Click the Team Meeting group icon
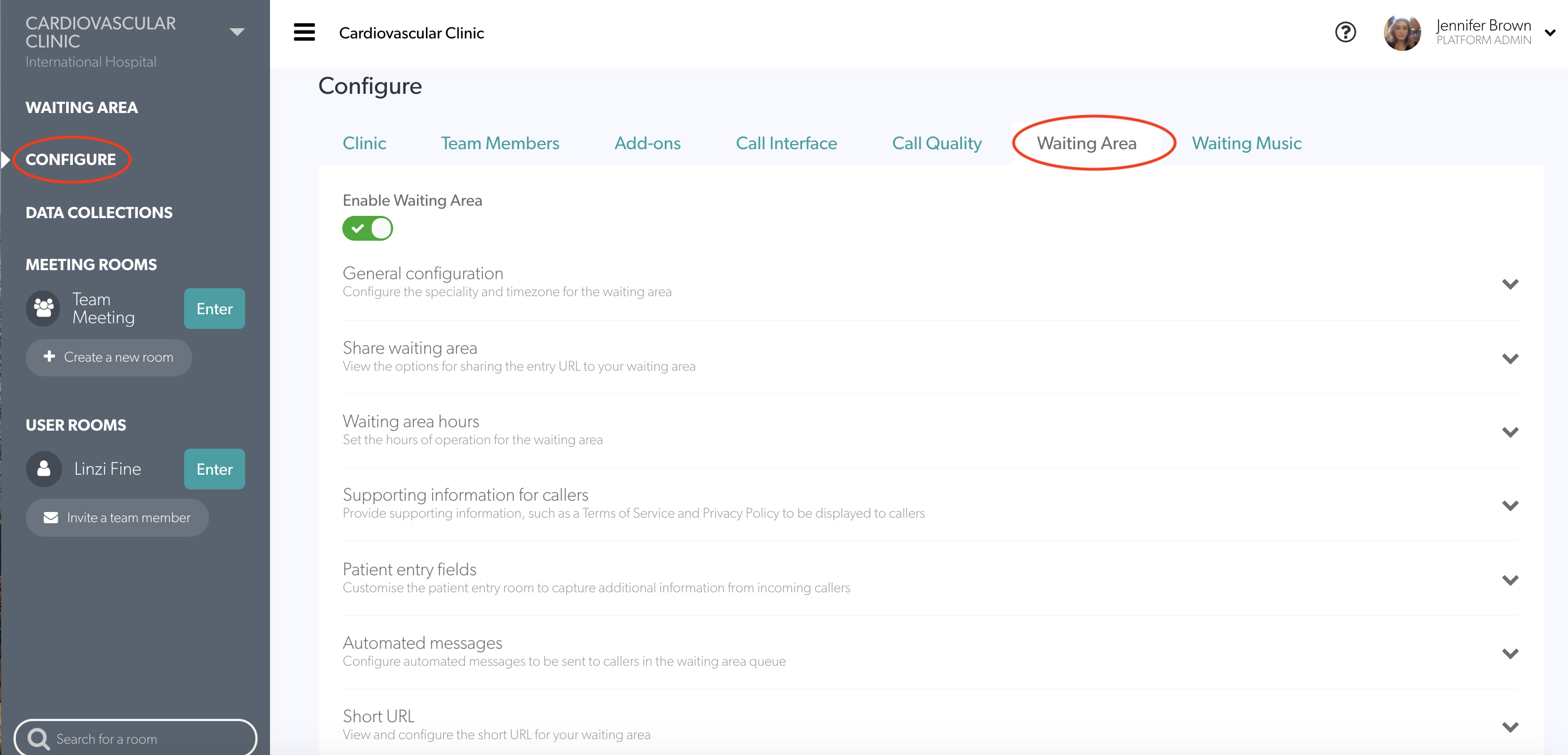1568x755 pixels. (43, 308)
